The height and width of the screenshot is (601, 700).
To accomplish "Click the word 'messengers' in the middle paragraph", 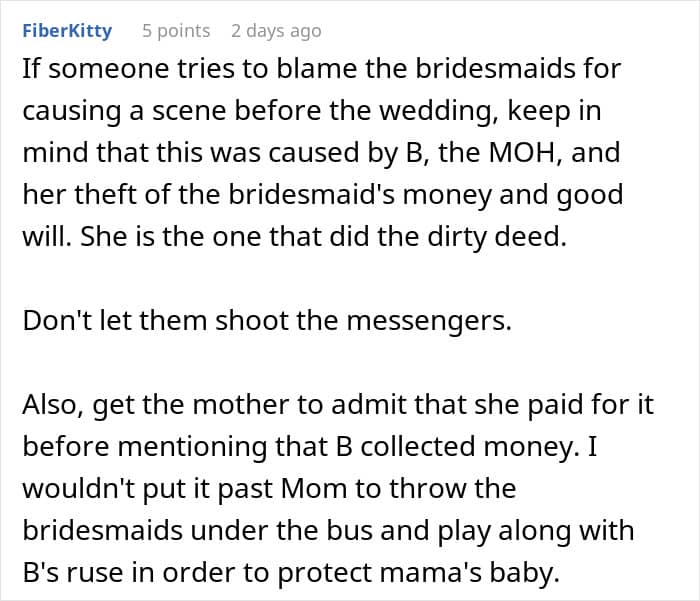I will coord(429,321).
